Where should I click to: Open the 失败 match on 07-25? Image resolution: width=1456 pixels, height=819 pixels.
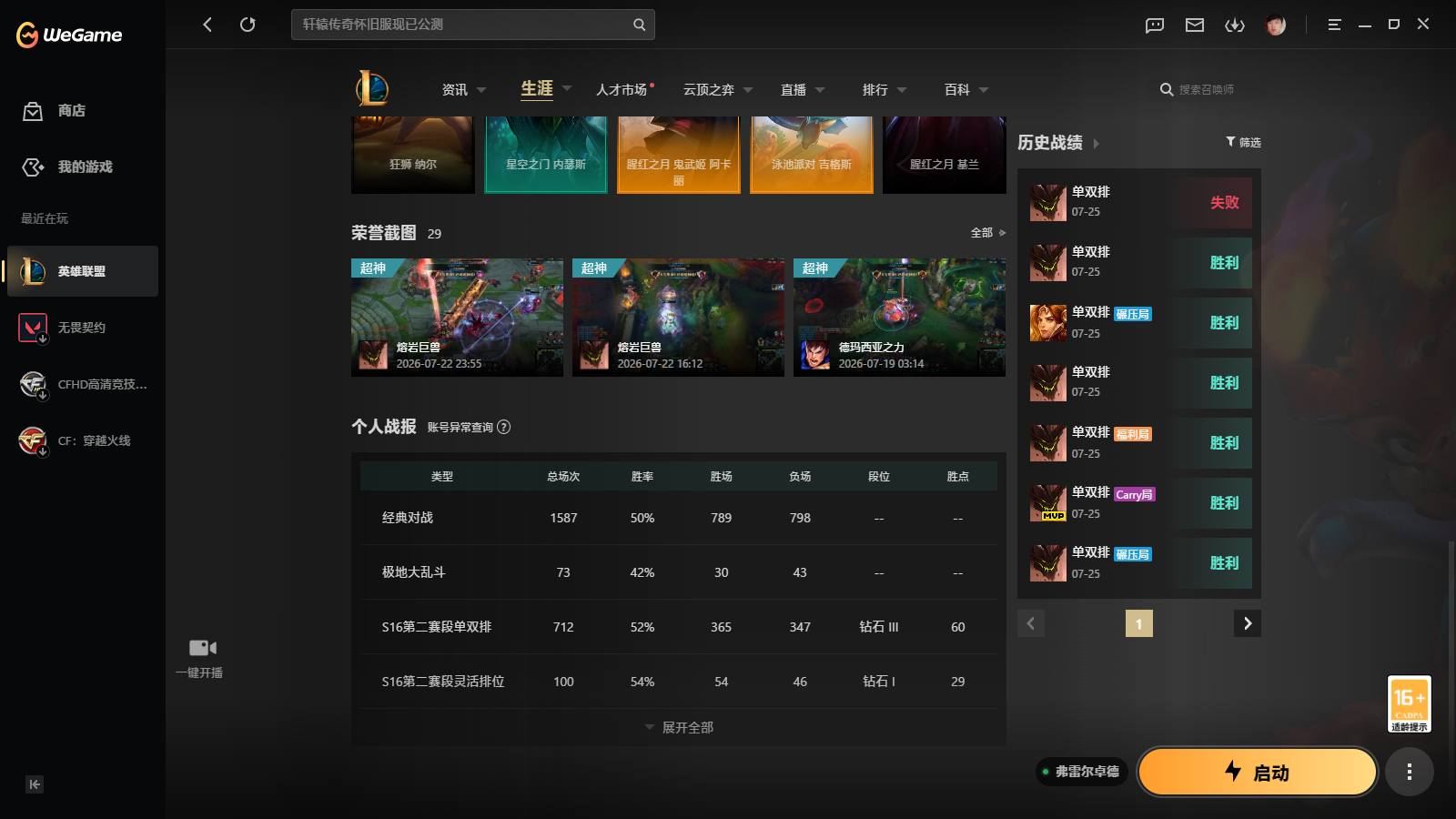(1140, 202)
